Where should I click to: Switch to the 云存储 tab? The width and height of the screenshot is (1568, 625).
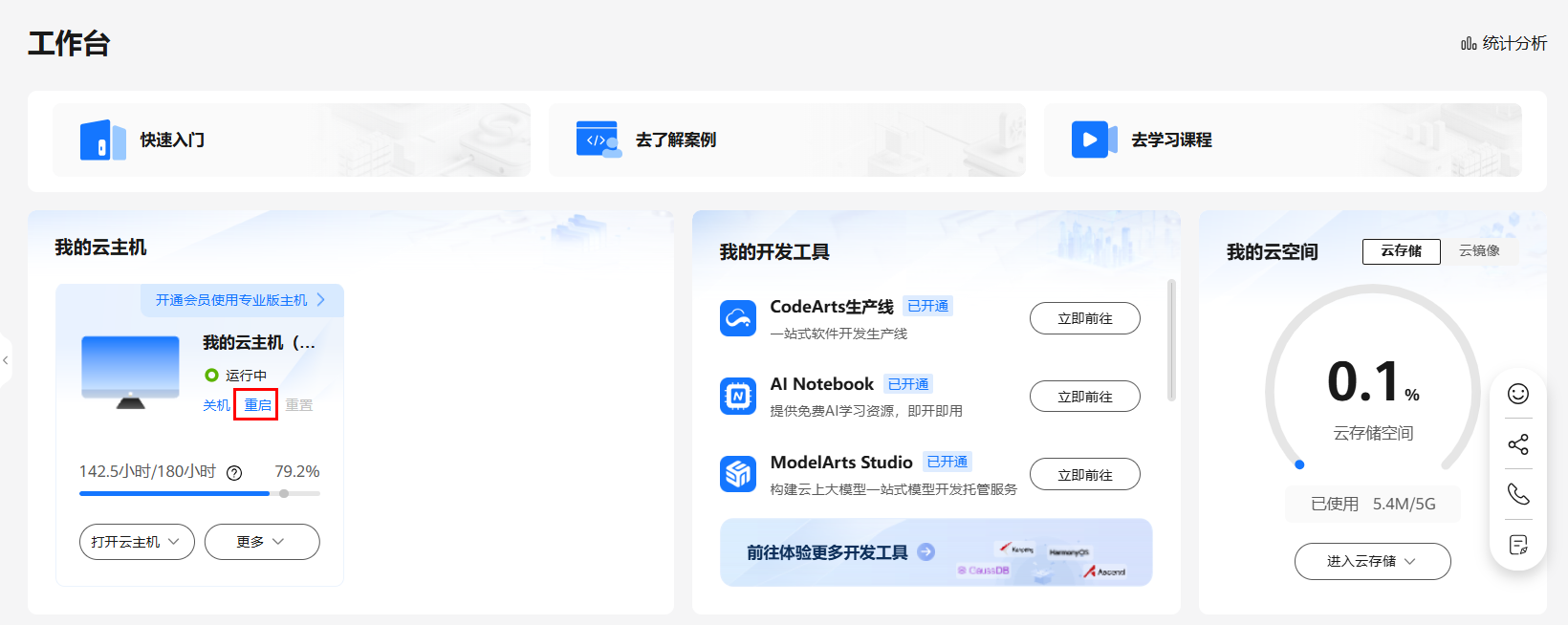[1402, 251]
